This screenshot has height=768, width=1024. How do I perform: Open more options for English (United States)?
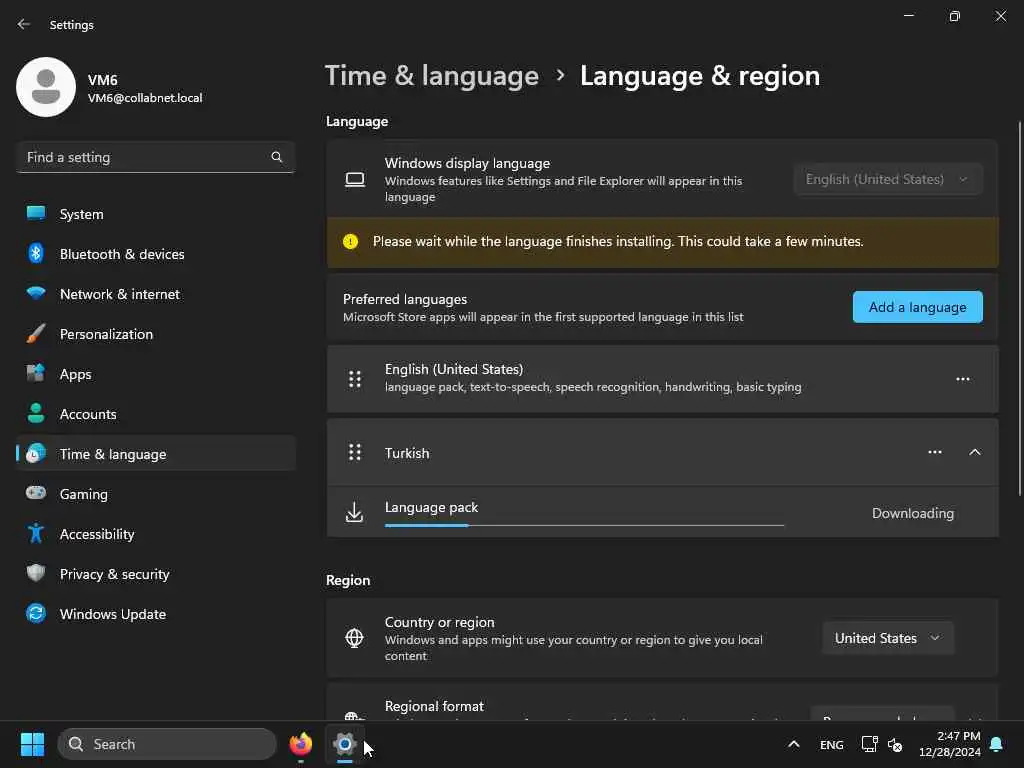pyautogui.click(x=963, y=379)
